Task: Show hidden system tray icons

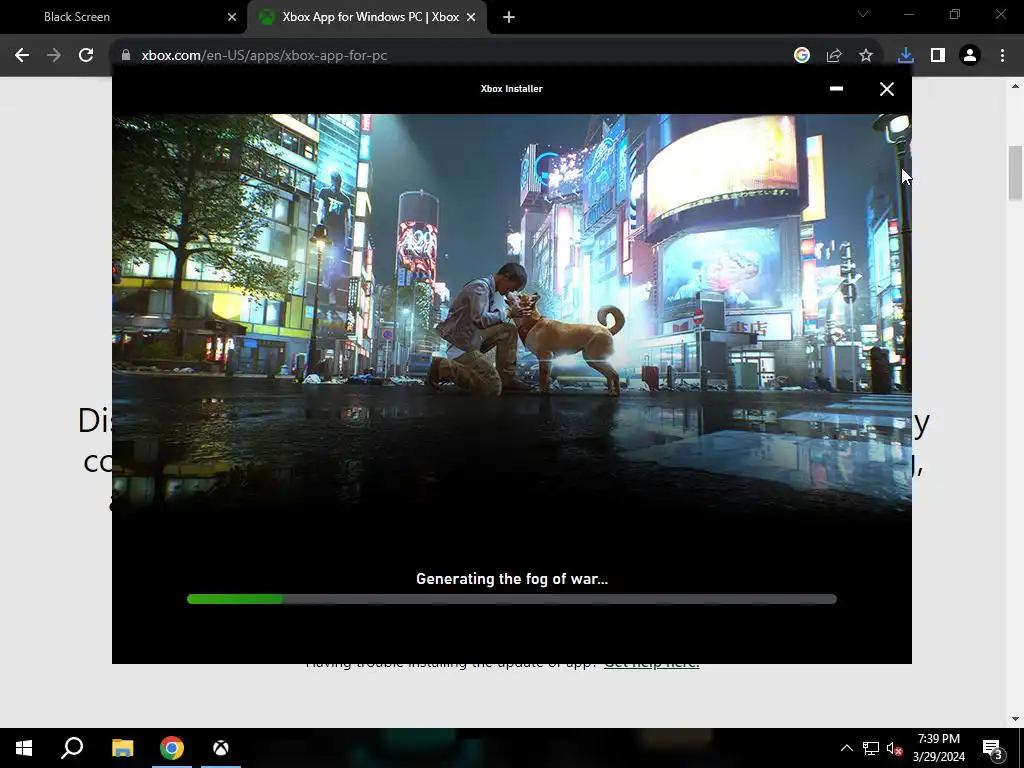Action: coord(846,748)
